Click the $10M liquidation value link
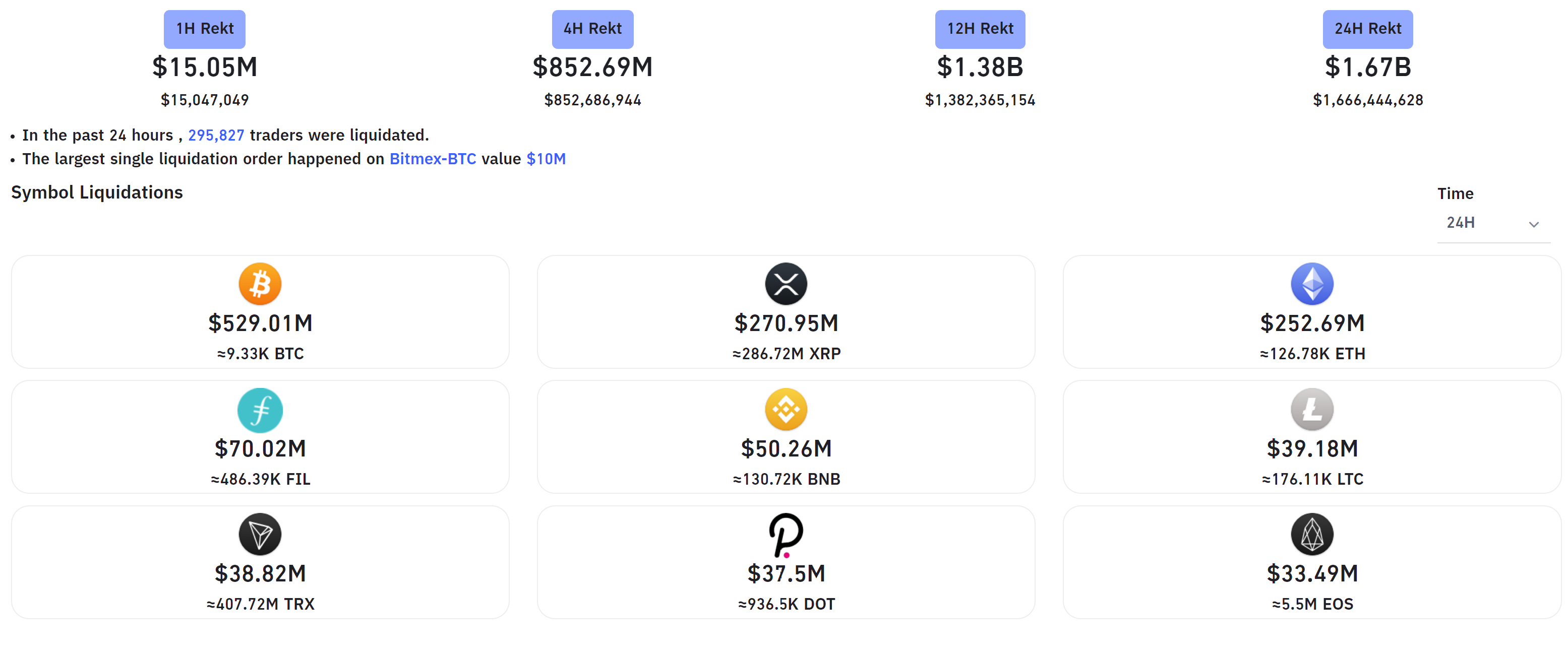 coord(546,159)
